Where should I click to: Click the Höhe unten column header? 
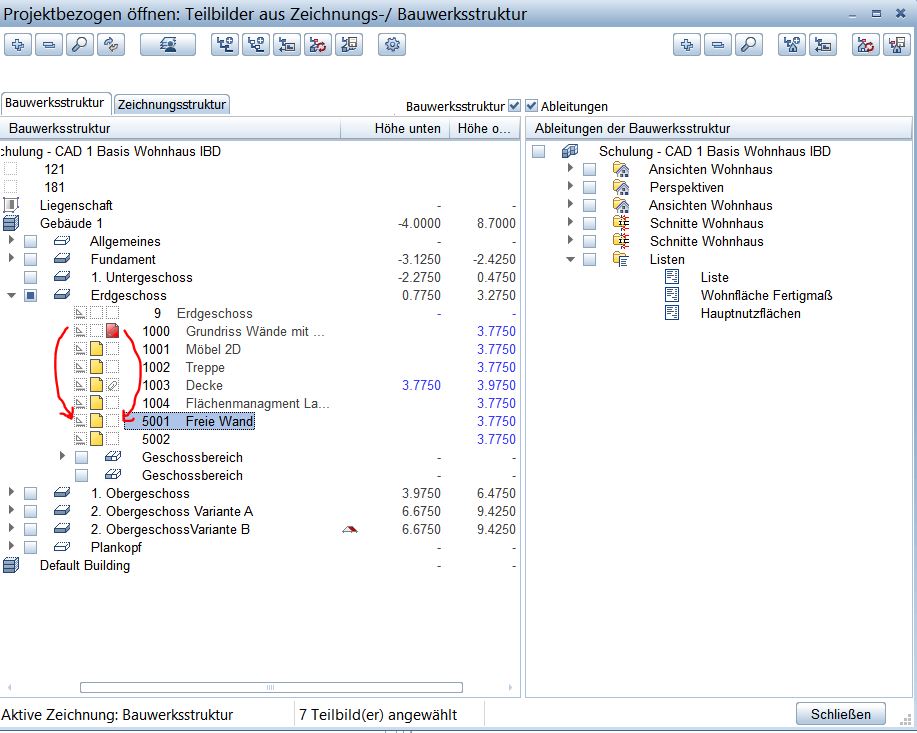point(407,128)
